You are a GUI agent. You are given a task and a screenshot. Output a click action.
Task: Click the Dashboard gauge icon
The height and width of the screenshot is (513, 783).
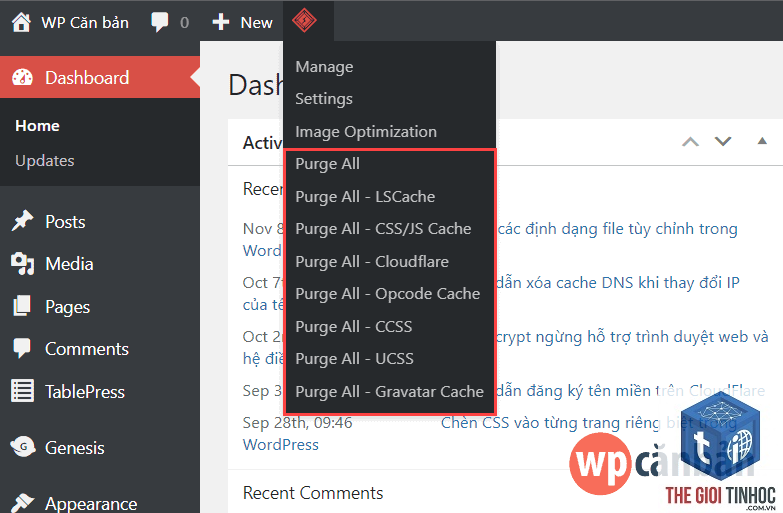pyautogui.click(x=22, y=77)
